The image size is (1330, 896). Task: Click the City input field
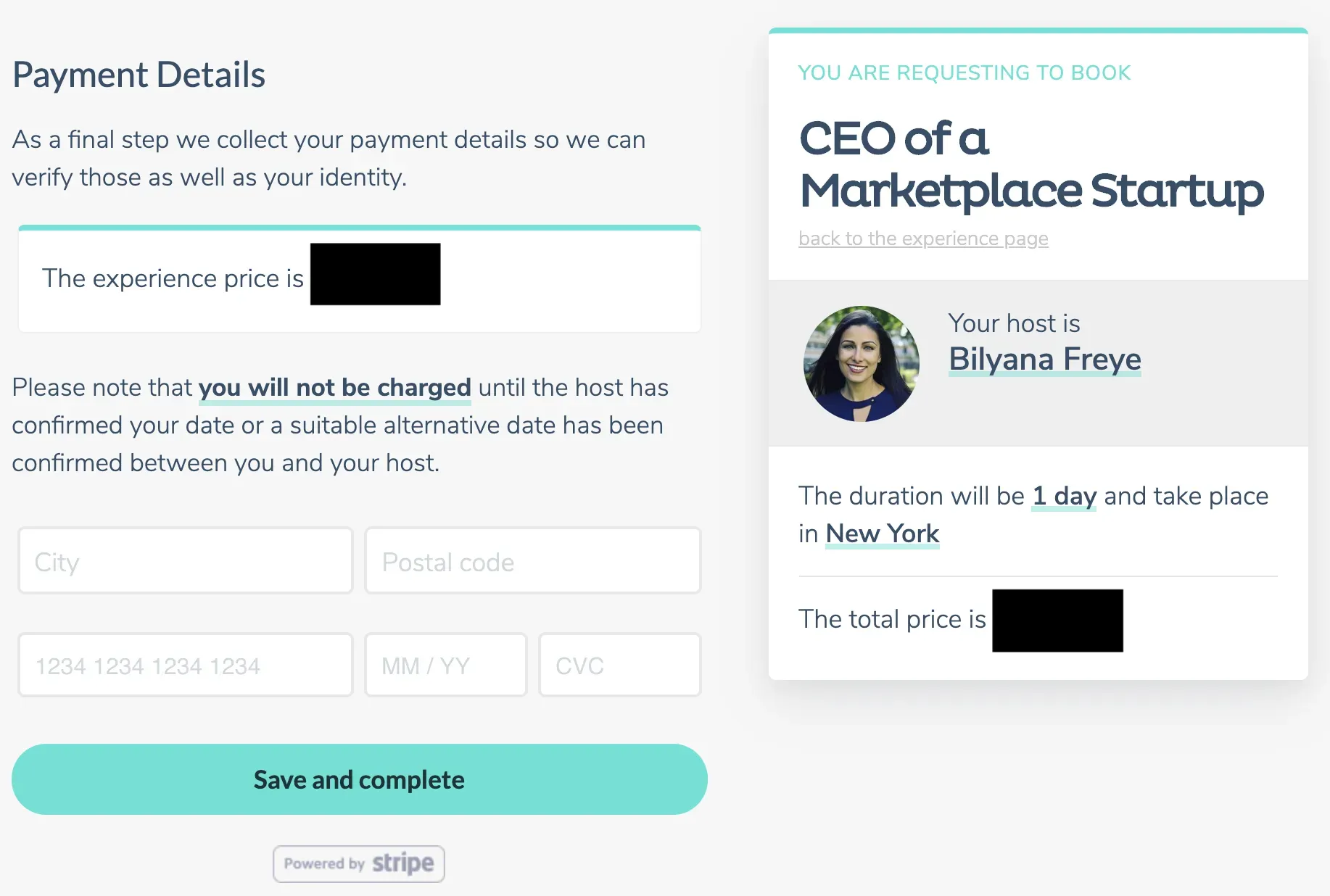[185, 561]
